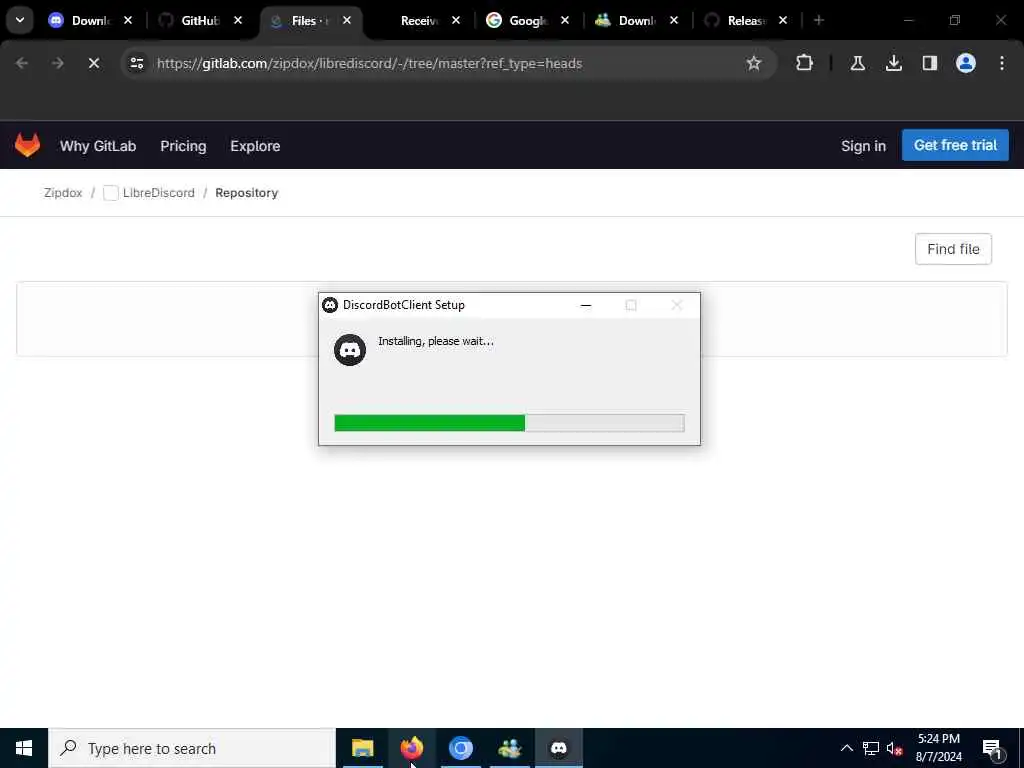Screen dimensions: 1024x768
Task: Open the Extensions puzzle icon
Action: pyautogui.click(x=805, y=63)
